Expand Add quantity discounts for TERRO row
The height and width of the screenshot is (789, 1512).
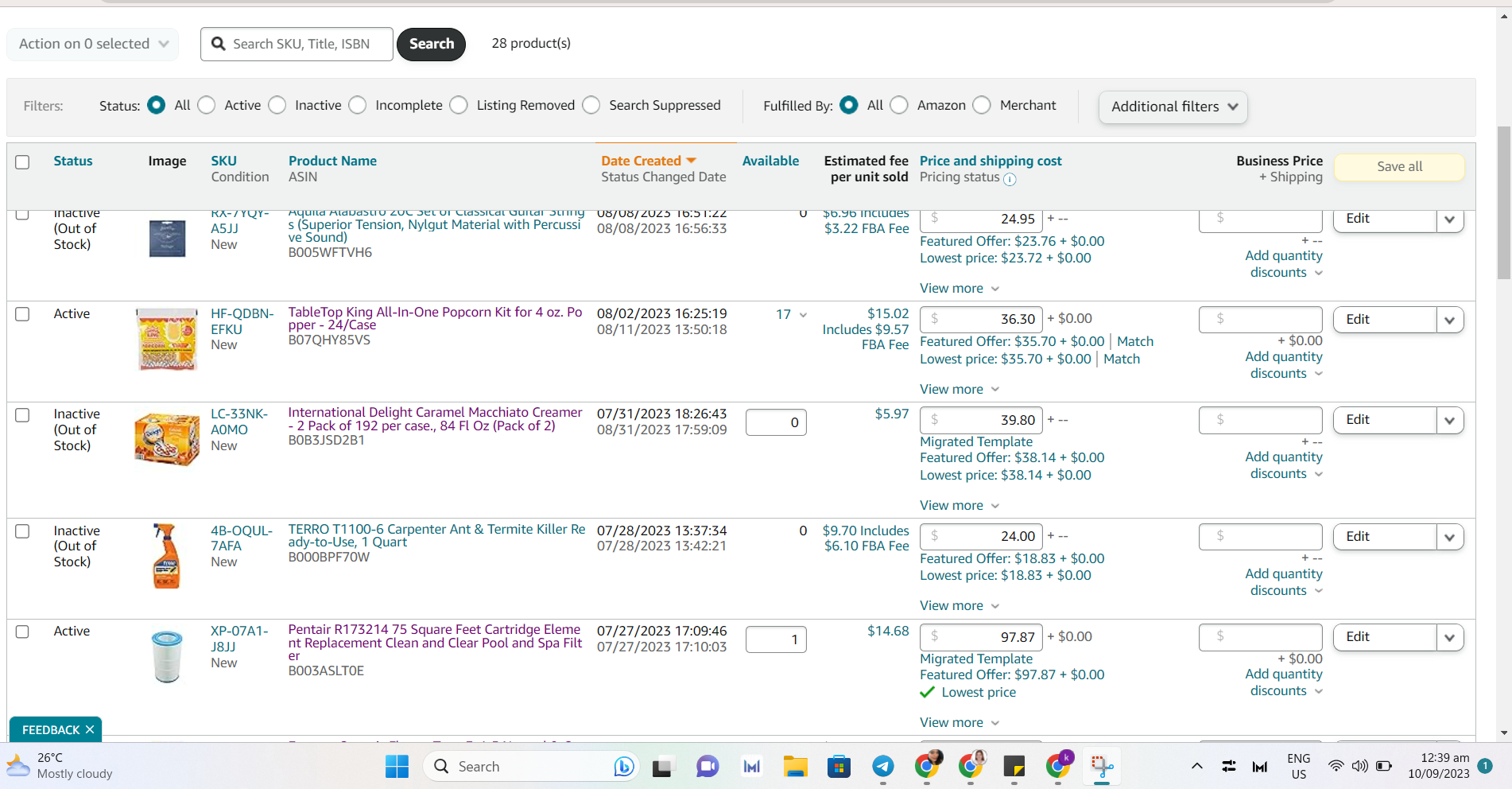pos(1284,582)
